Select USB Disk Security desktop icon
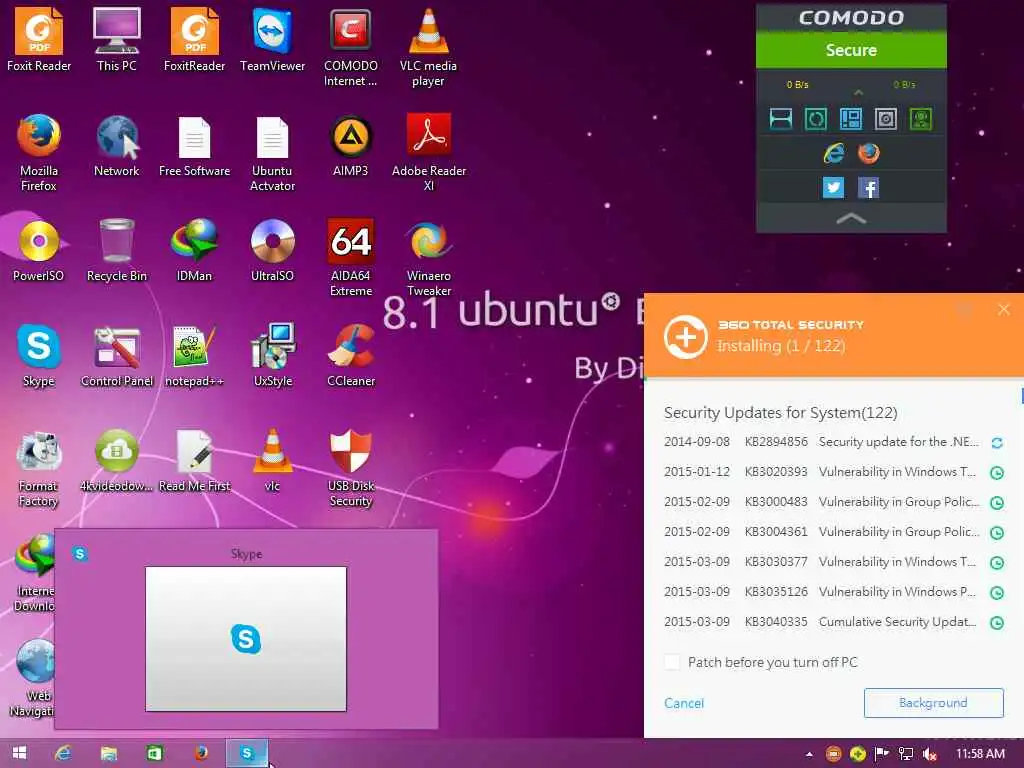Image resolution: width=1024 pixels, height=768 pixels. pos(351,468)
